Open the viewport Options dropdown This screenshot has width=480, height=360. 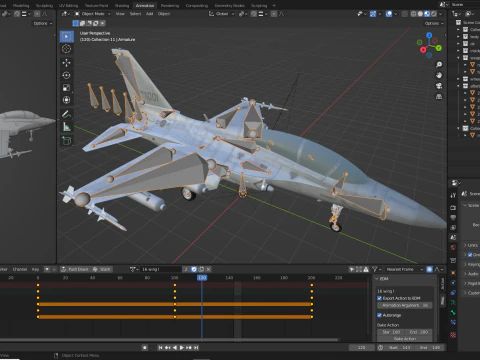(434, 23)
